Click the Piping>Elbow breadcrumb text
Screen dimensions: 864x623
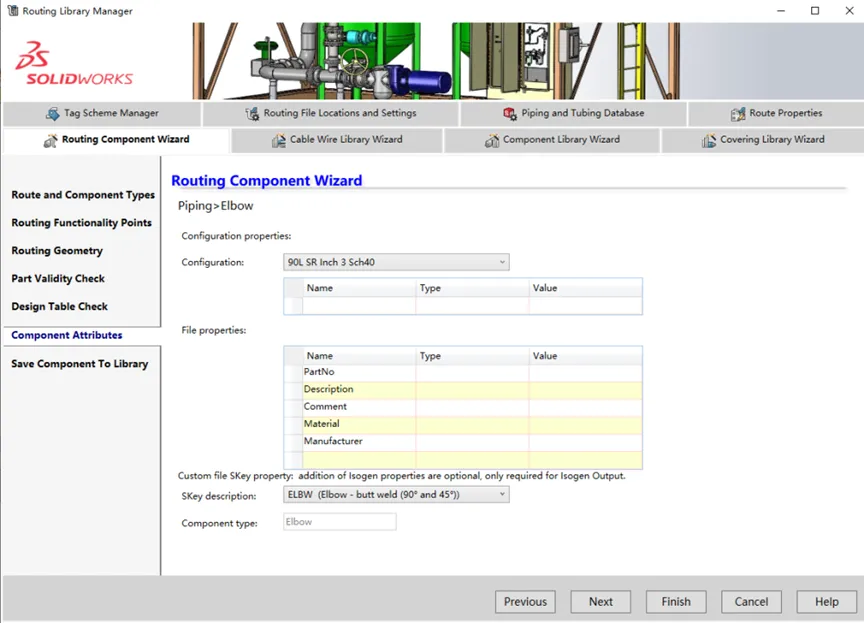point(215,206)
